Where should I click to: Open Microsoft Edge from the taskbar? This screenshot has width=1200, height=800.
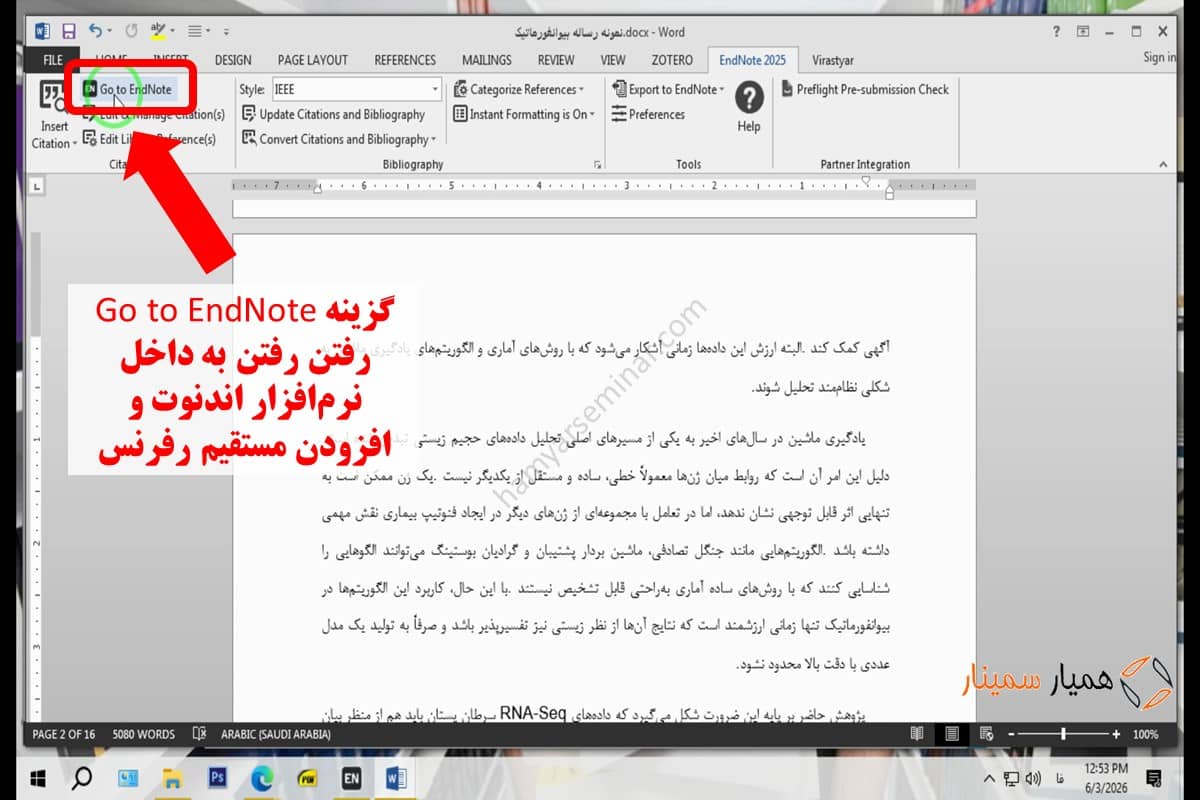tap(262, 777)
